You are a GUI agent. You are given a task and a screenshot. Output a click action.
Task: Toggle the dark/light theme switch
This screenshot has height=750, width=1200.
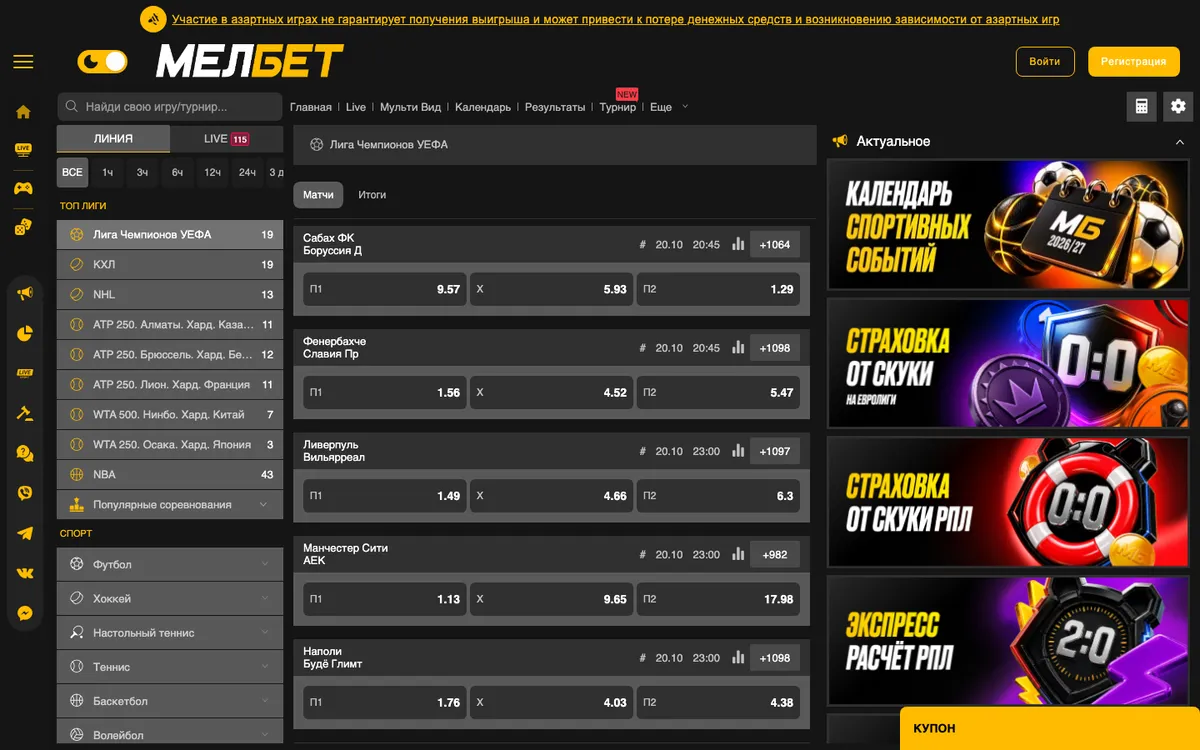(103, 62)
